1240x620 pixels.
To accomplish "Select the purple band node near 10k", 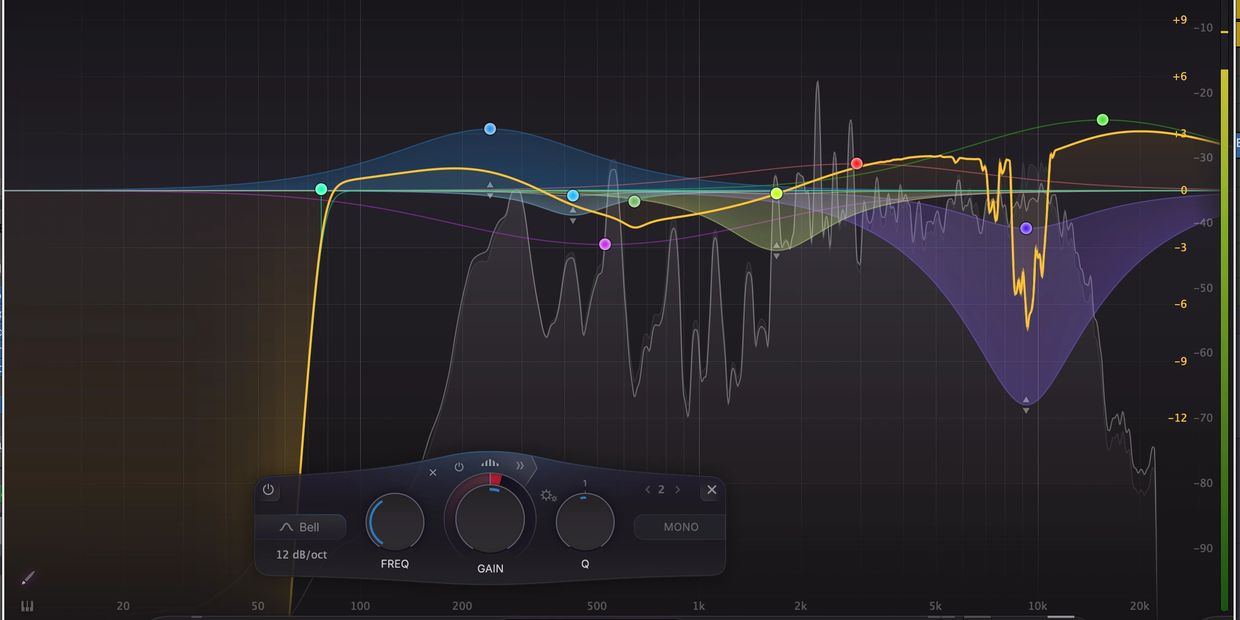I will click(x=1026, y=228).
